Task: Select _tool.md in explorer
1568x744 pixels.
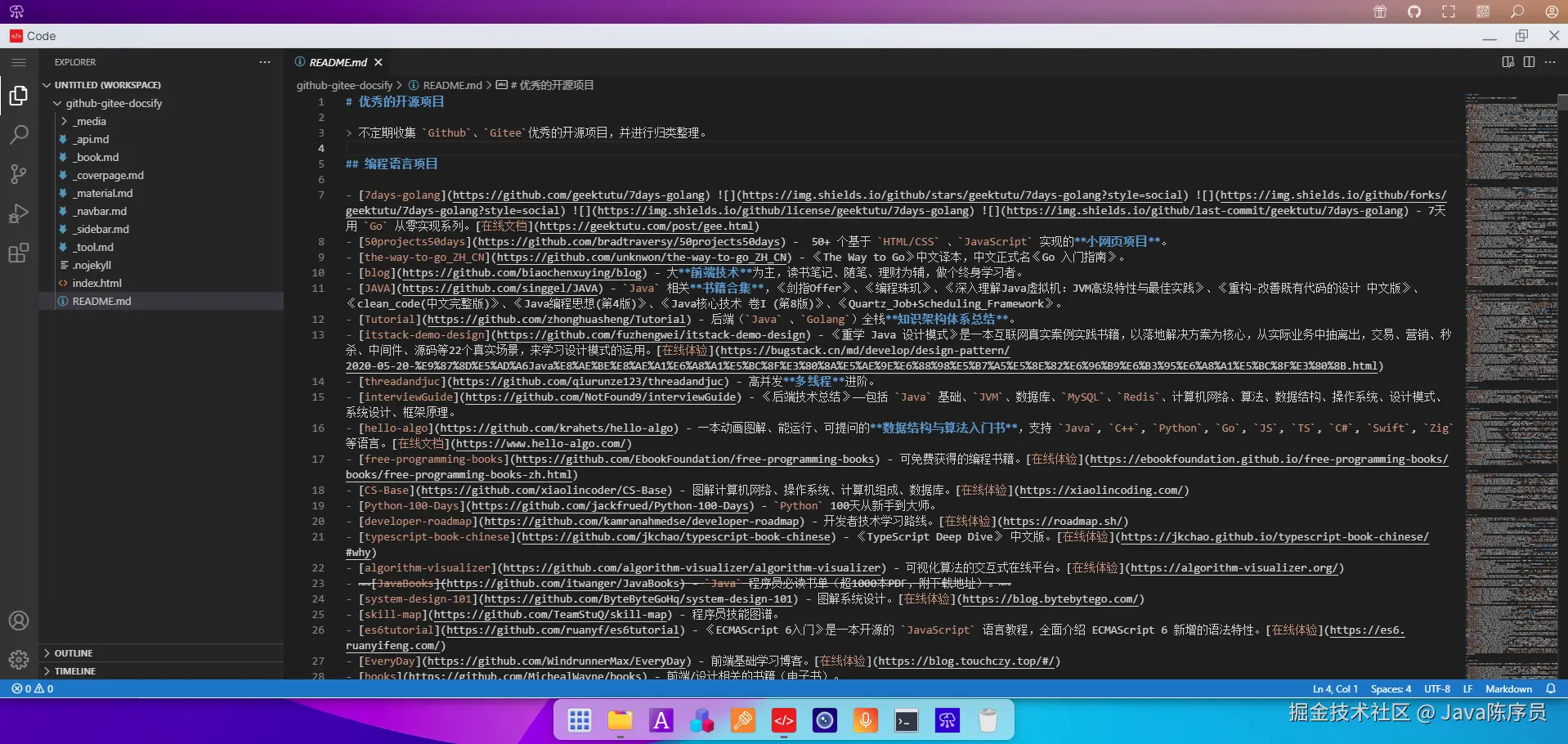Action: point(162,247)
